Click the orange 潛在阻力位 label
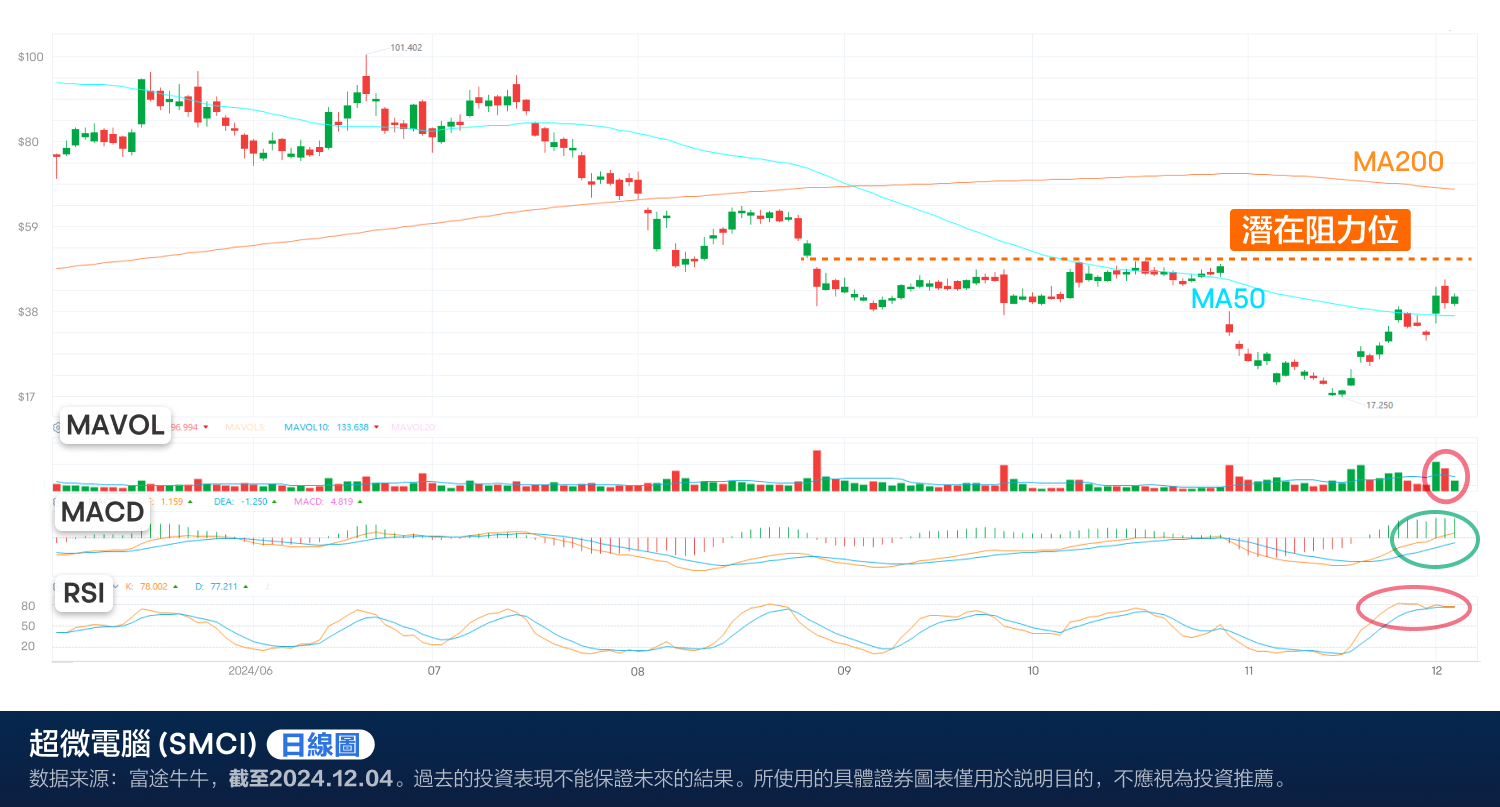The image size is (1500, 807). tap(1319, 230)
